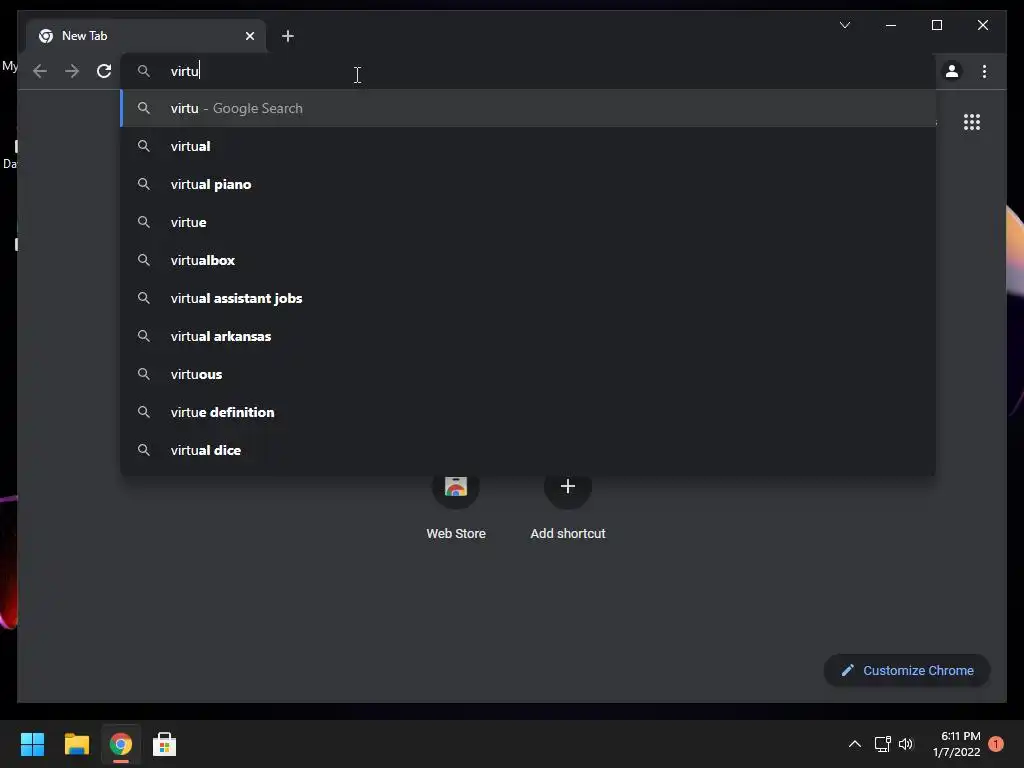
Task: Choose the 'virtual' suggestion
Action: pyautogui.click(x=528, y=146)
